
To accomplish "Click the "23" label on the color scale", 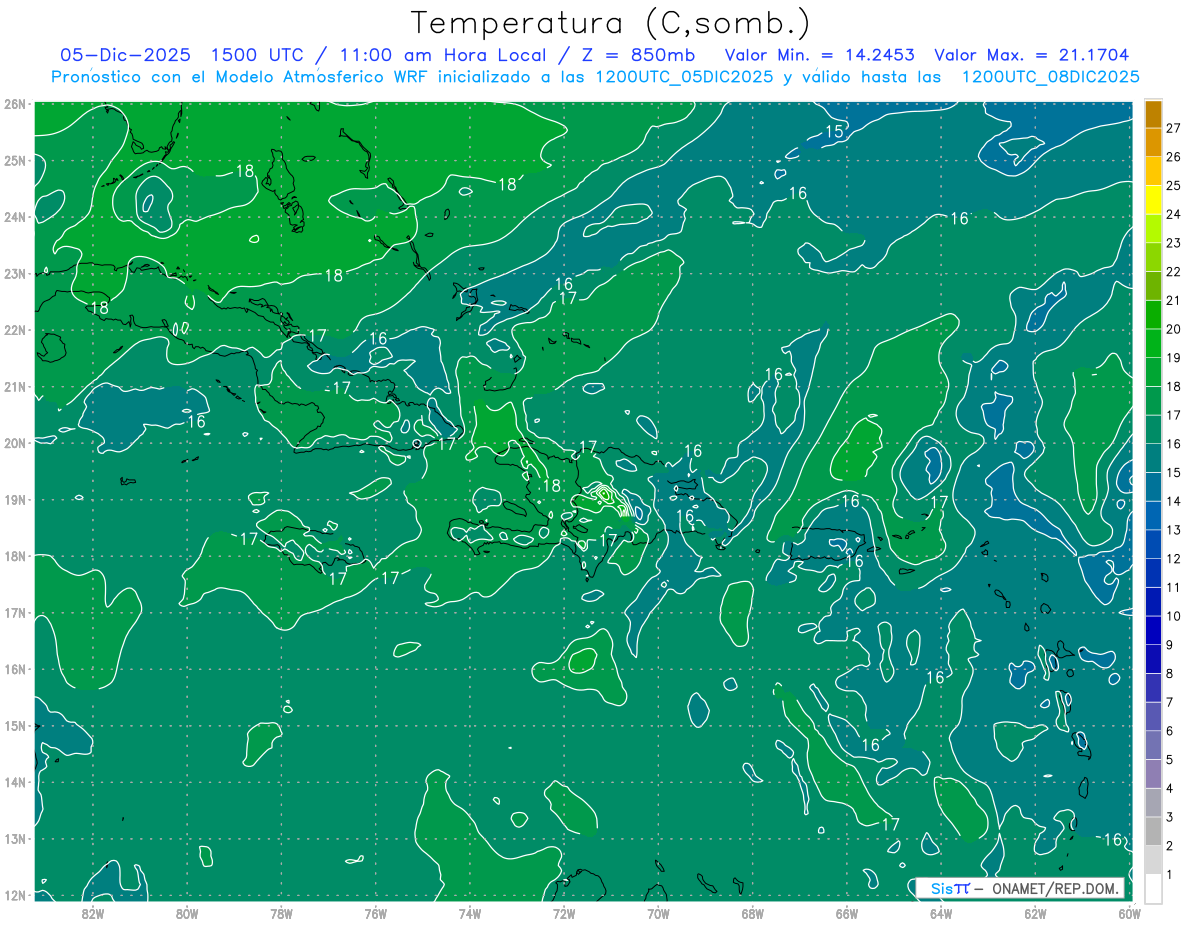I will [1173, 243].
